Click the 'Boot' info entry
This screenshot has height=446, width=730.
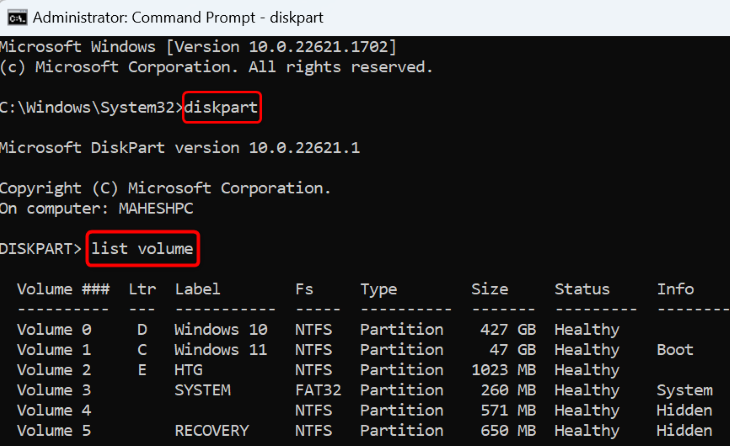675,350
